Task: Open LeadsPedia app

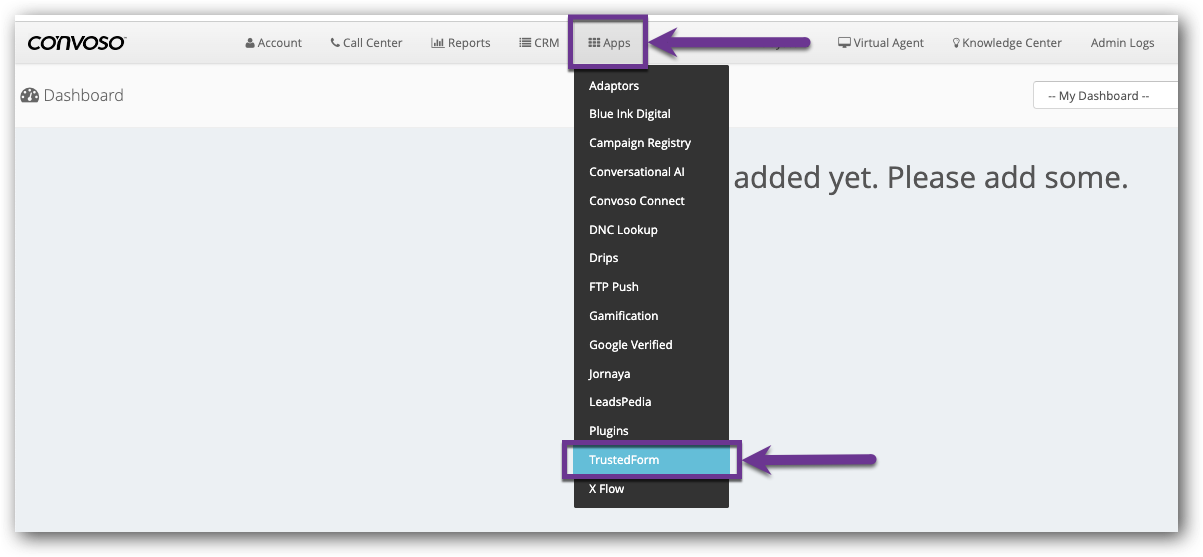Action: point(651,402)
